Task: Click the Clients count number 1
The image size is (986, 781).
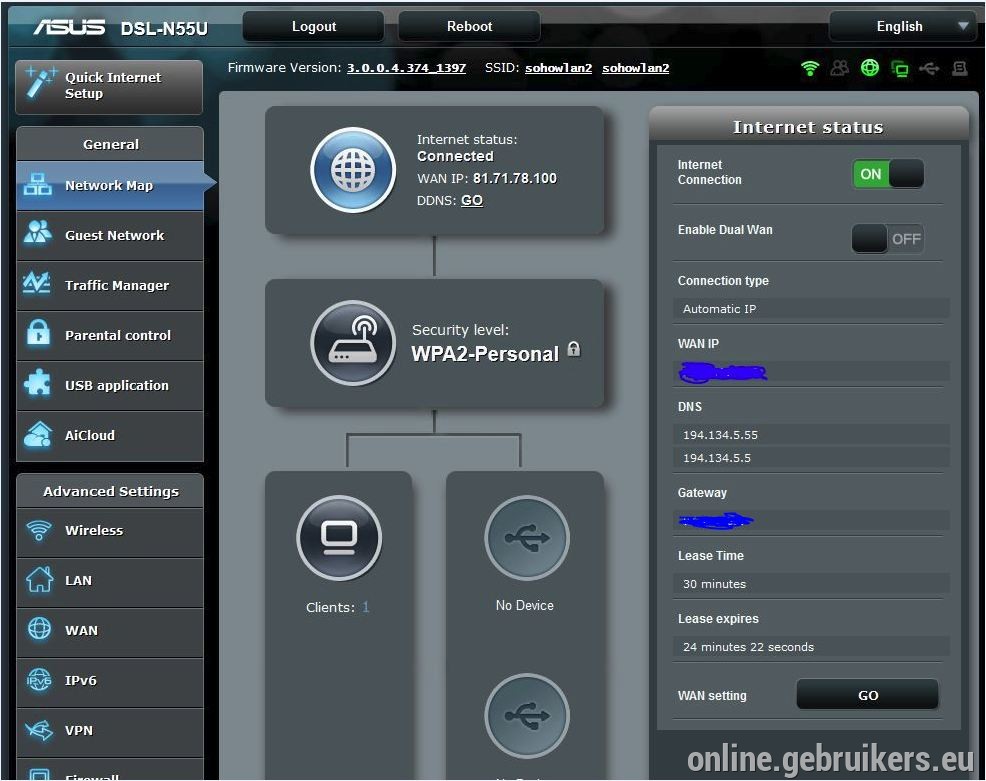Action: 365,607
